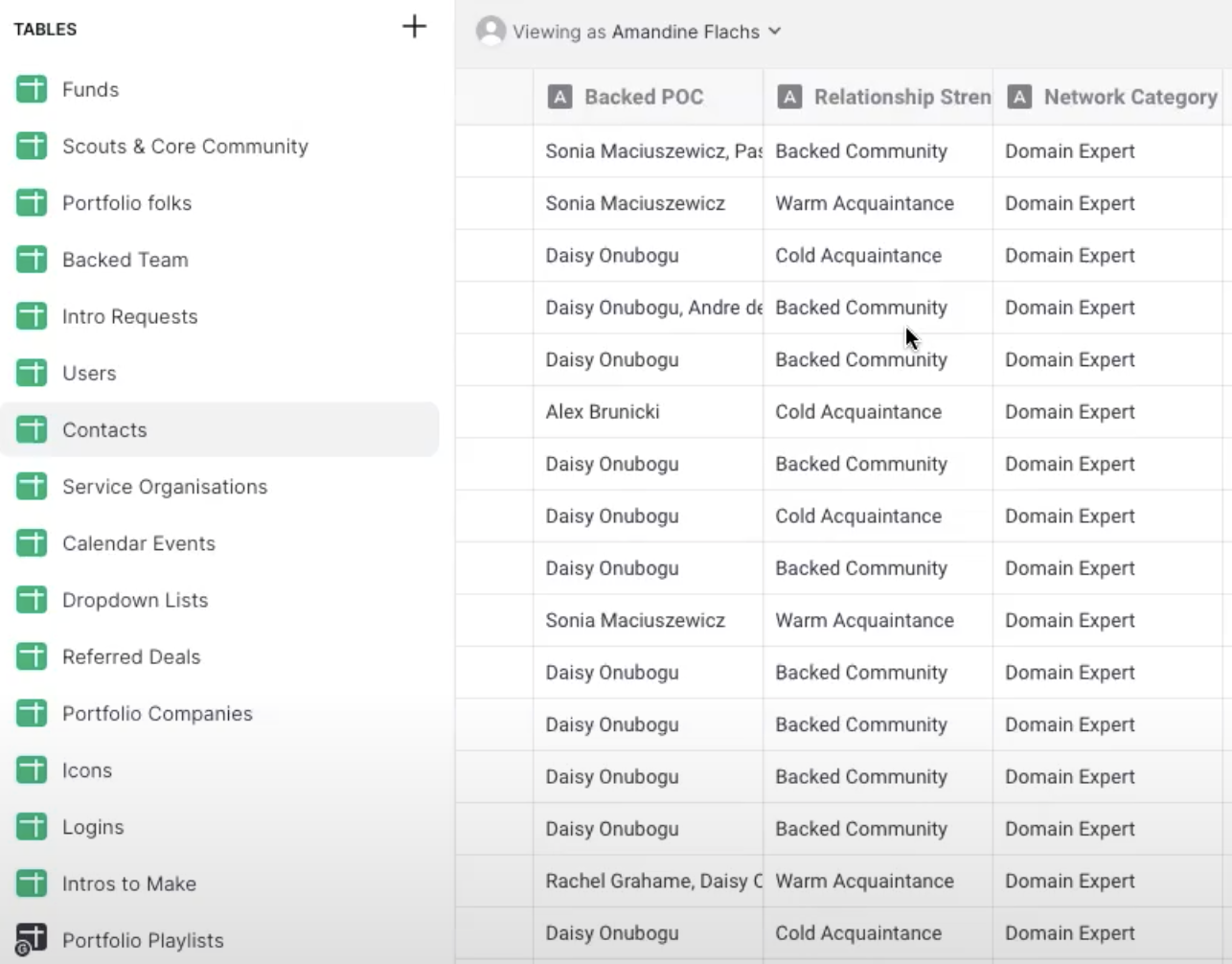This screenshot has width=1232, height=964.
Task: Click the Daisy Onubogu, Andre de... cell
Action: point(648,308)
